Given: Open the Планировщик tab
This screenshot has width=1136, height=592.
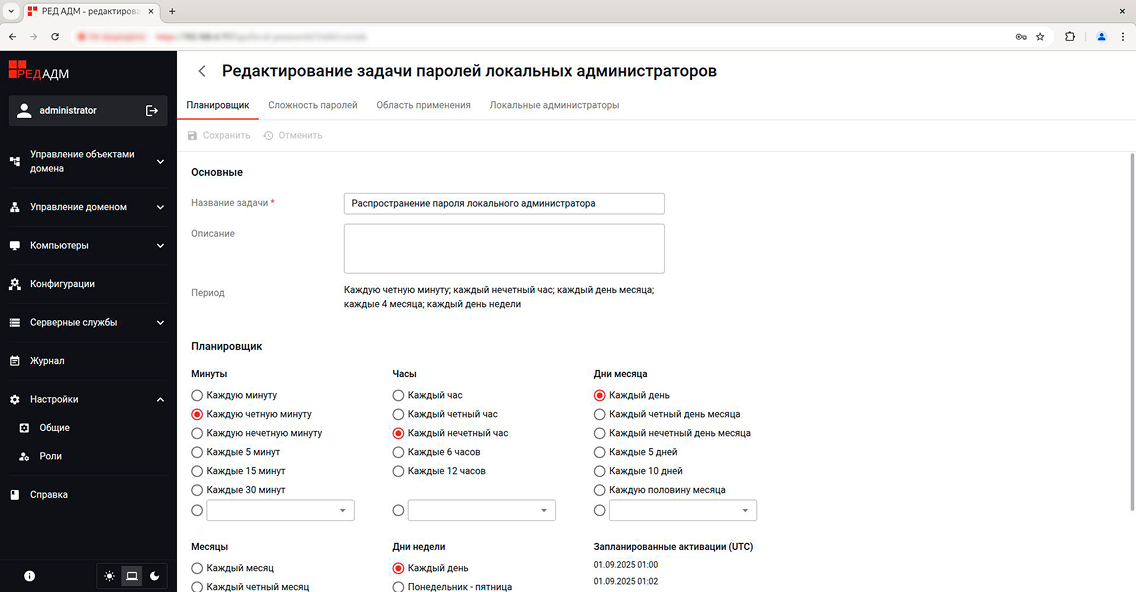Looking at the screenshot, I should tap(218, 105).
